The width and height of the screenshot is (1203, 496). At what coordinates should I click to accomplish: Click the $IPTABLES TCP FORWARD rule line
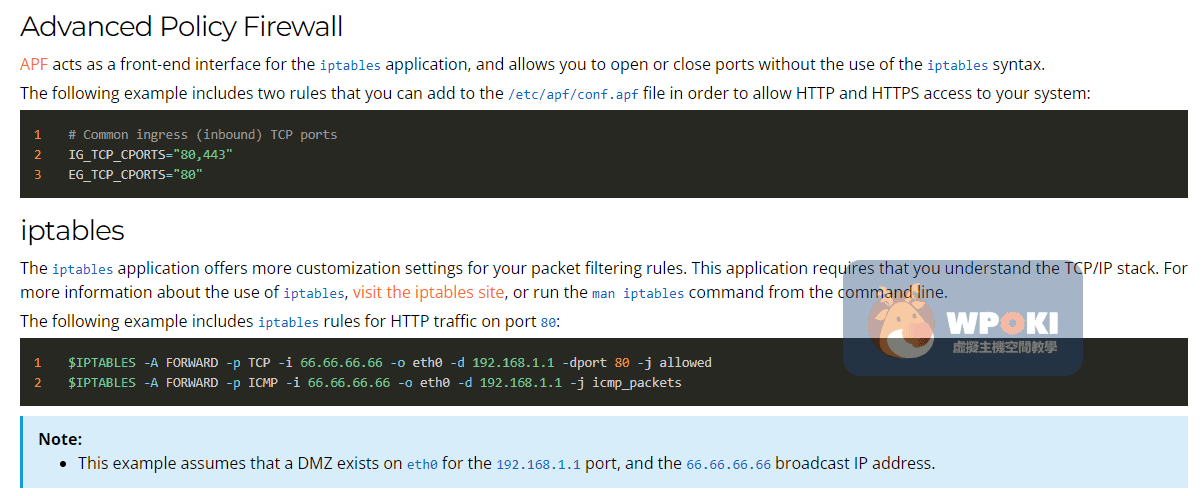coord(390,362)
